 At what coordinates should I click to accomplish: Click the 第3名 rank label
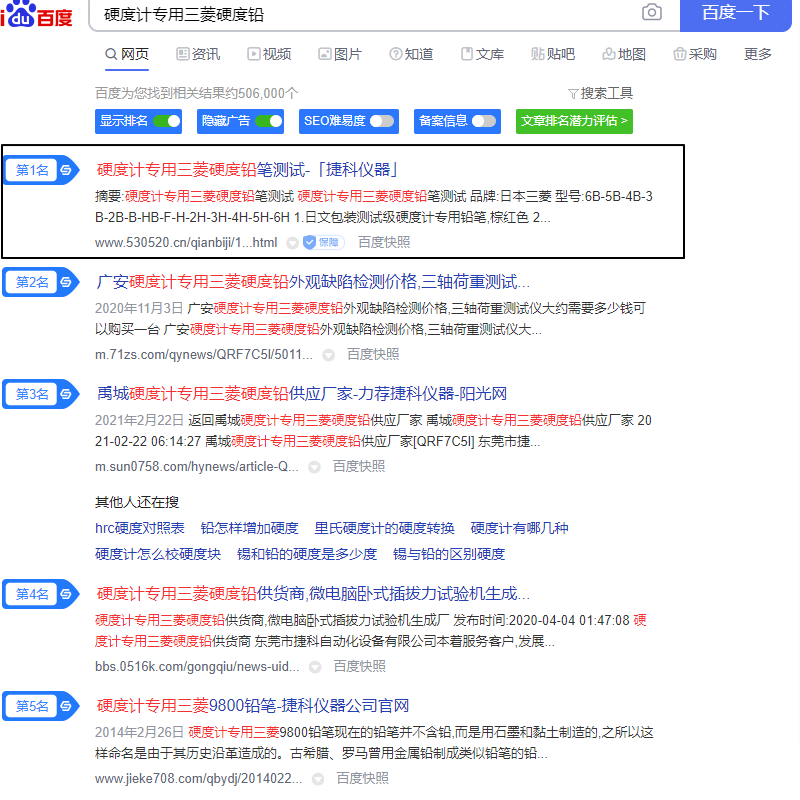click(x=32, y=394)
